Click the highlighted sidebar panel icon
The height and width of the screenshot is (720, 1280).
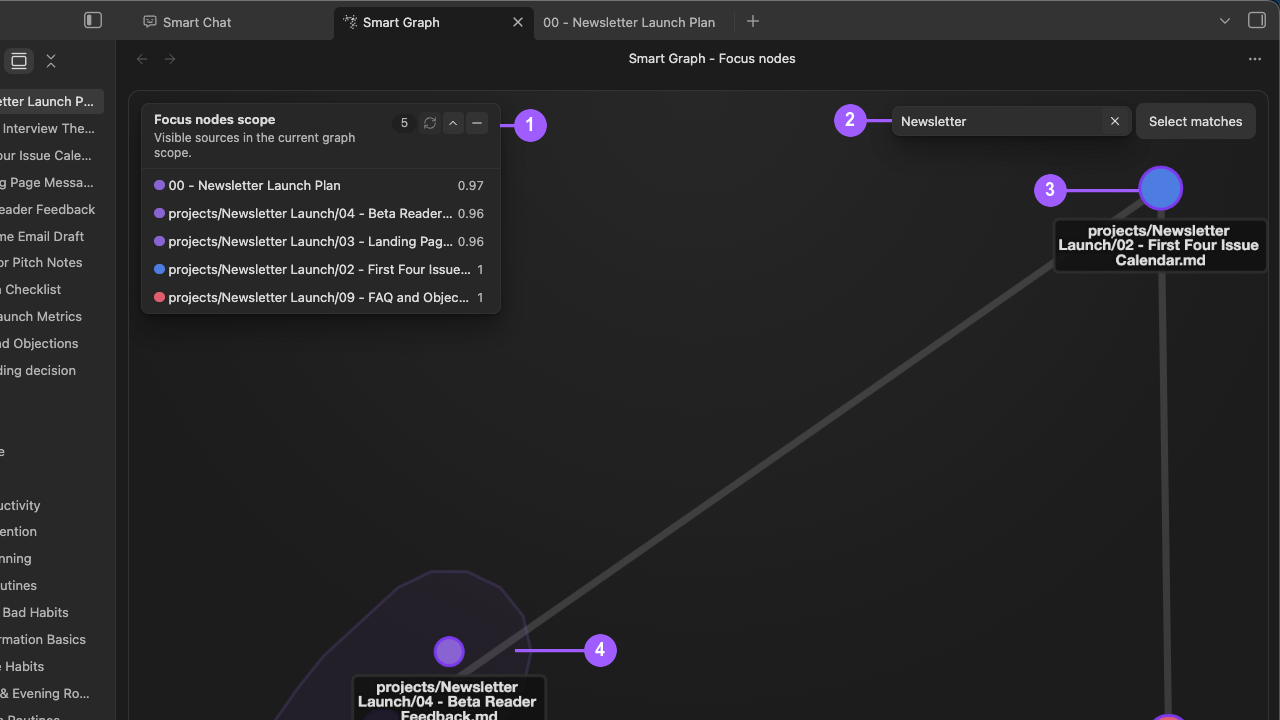pos(19,61)
